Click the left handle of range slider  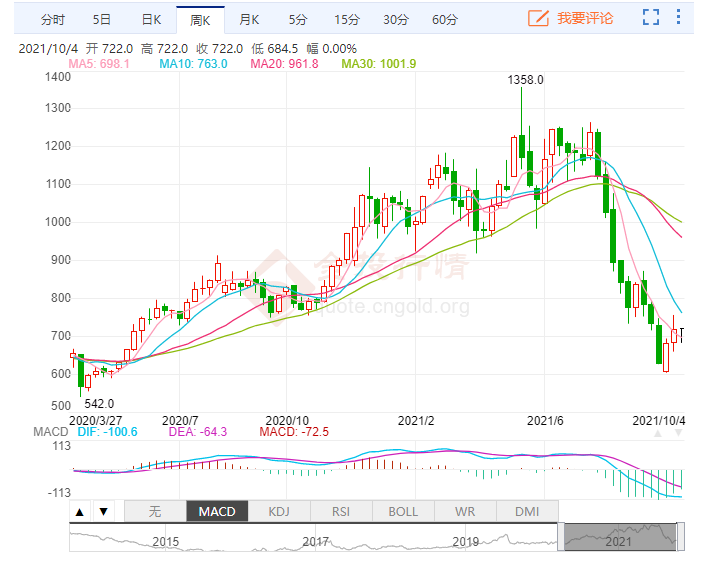(561, 537)
